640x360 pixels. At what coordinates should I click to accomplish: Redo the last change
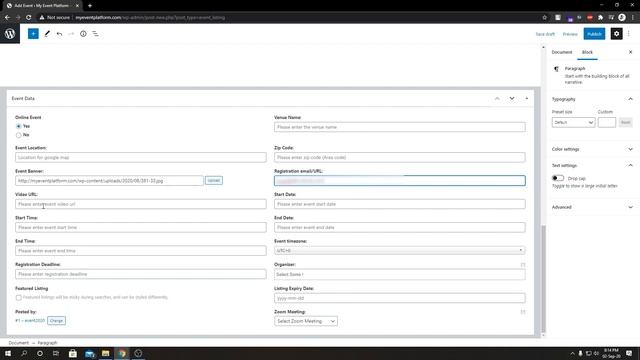(x=71, y=34)
